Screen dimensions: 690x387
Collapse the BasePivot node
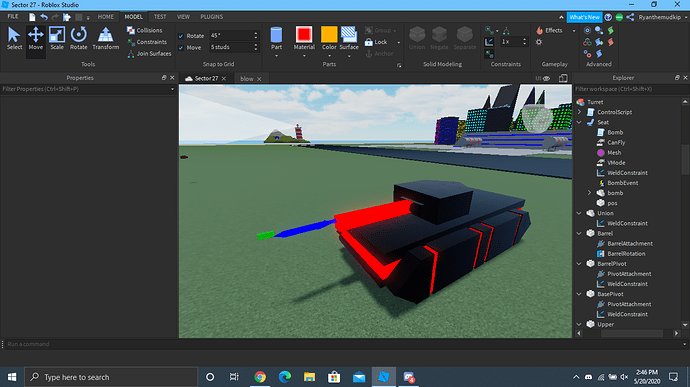click(579, 294)
